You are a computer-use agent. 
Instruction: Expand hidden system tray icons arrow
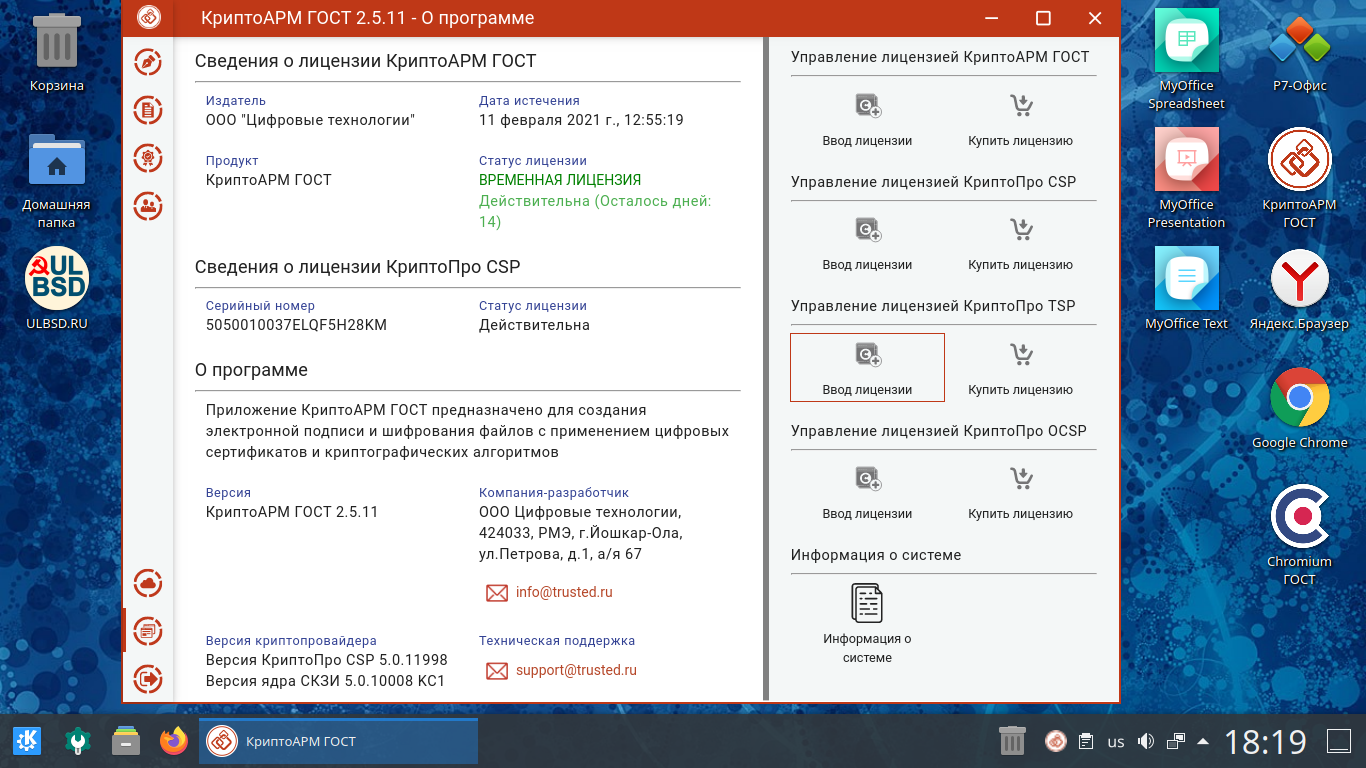click(x=1203, y=742)
